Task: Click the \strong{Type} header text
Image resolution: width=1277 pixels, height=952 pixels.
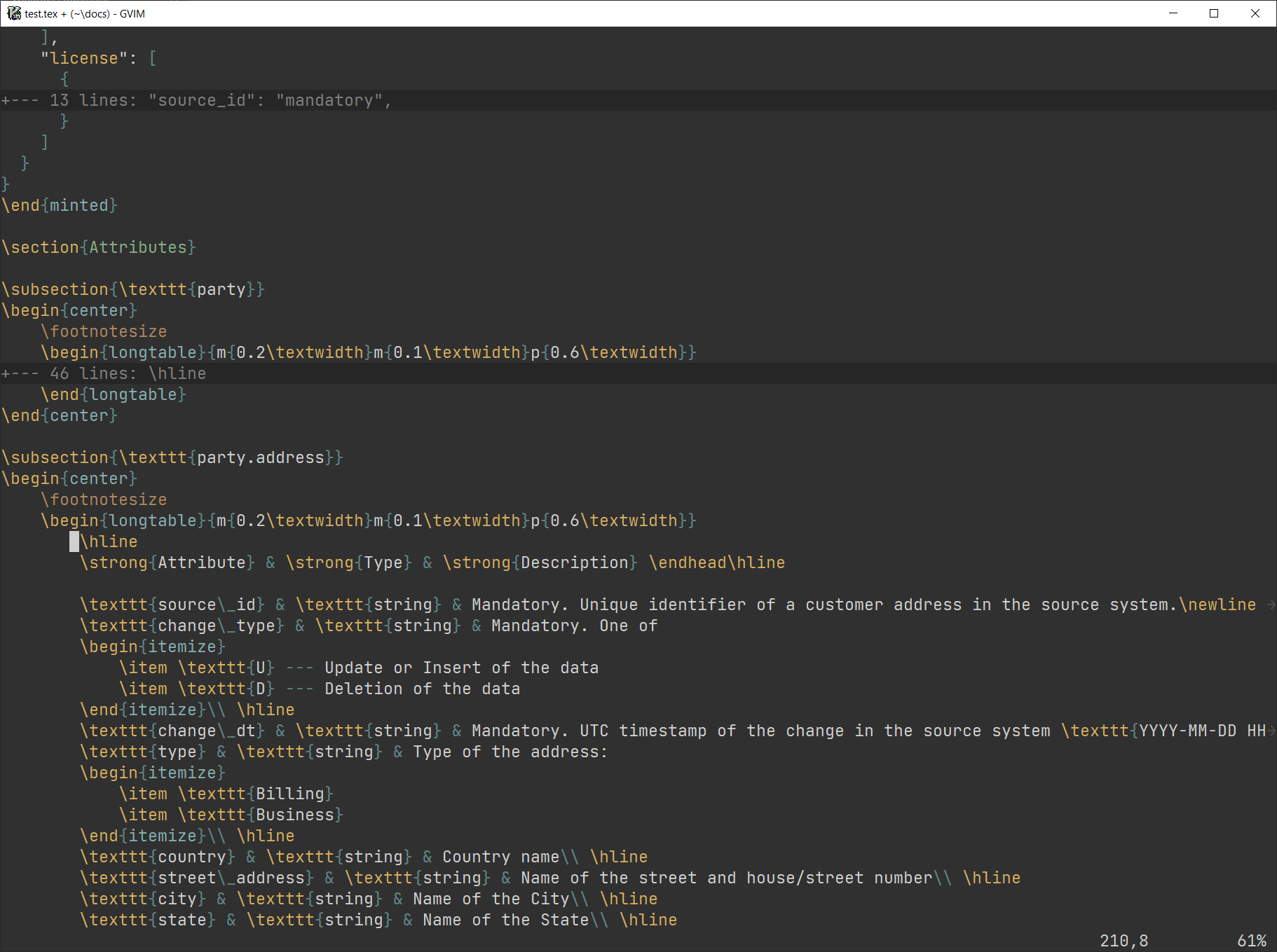Action: [349, 563]
